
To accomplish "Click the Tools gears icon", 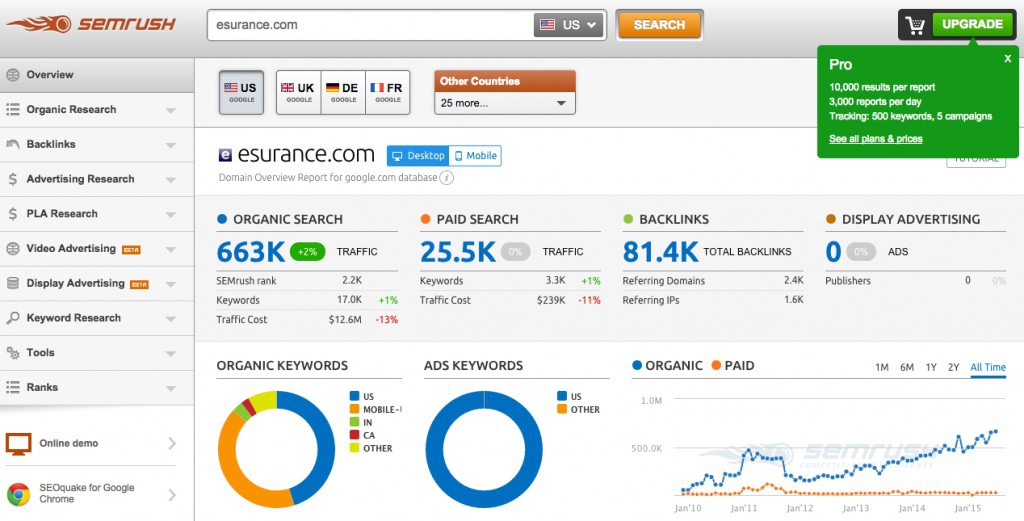I will pyautogui.click(x=12, y=353).
